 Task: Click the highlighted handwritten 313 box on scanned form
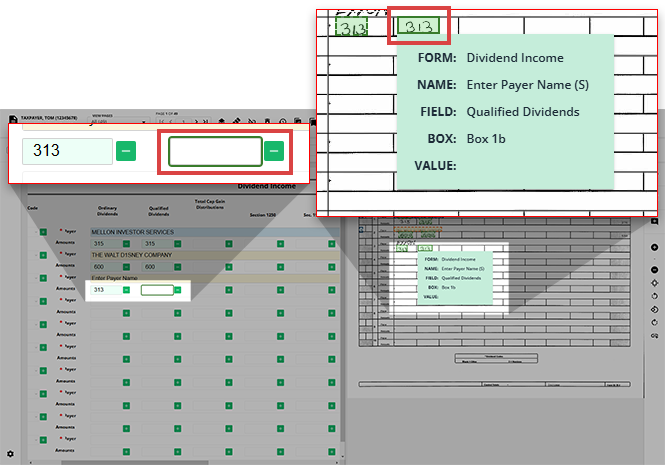pos(418,25)
